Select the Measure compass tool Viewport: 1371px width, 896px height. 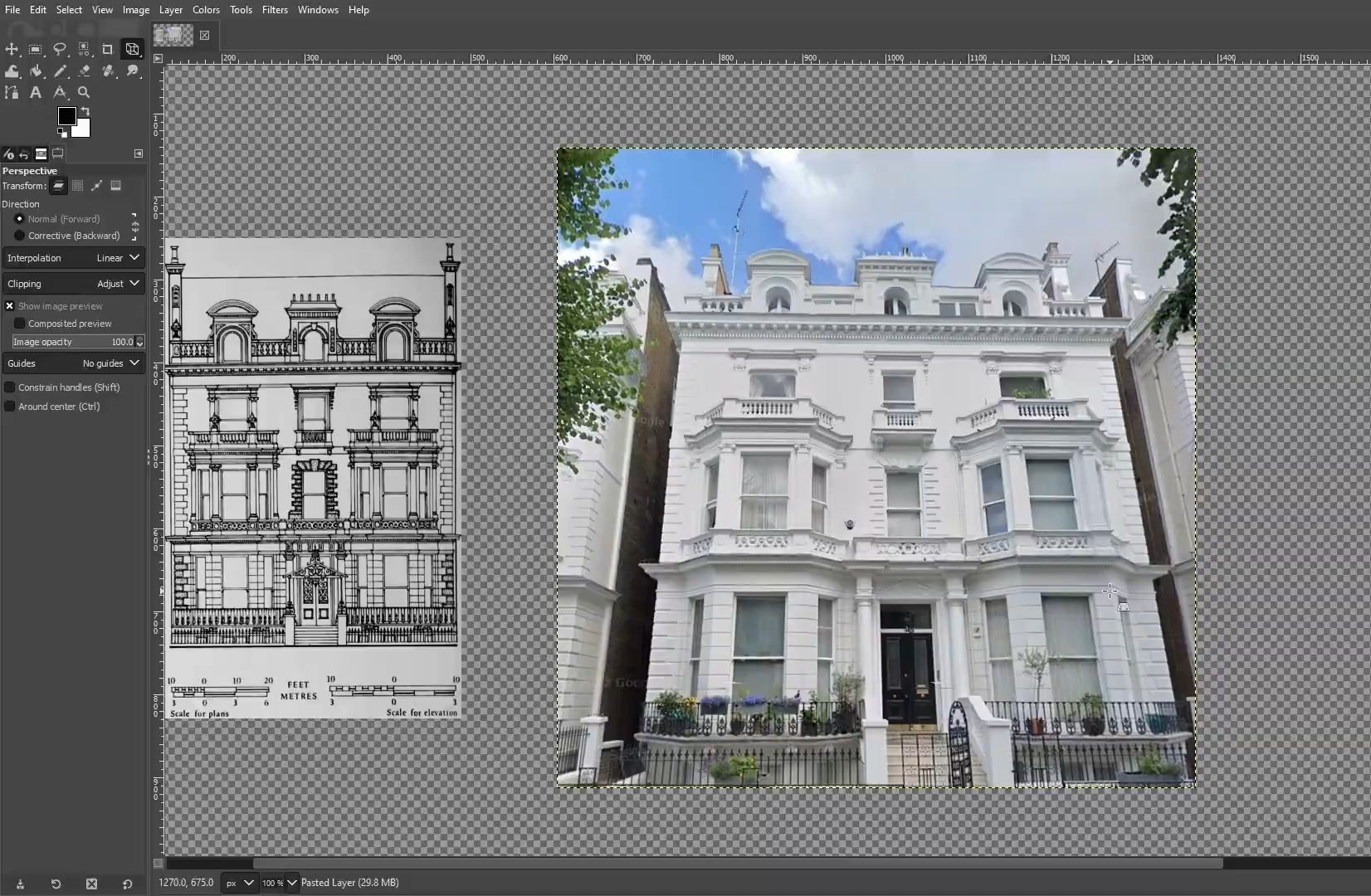60,93
